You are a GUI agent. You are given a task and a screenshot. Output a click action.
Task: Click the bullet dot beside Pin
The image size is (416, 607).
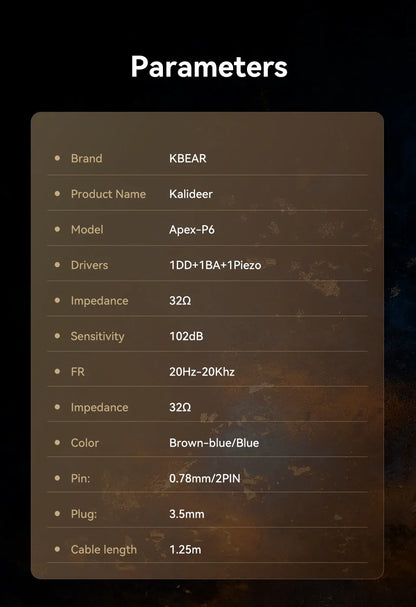click(57, 478)
